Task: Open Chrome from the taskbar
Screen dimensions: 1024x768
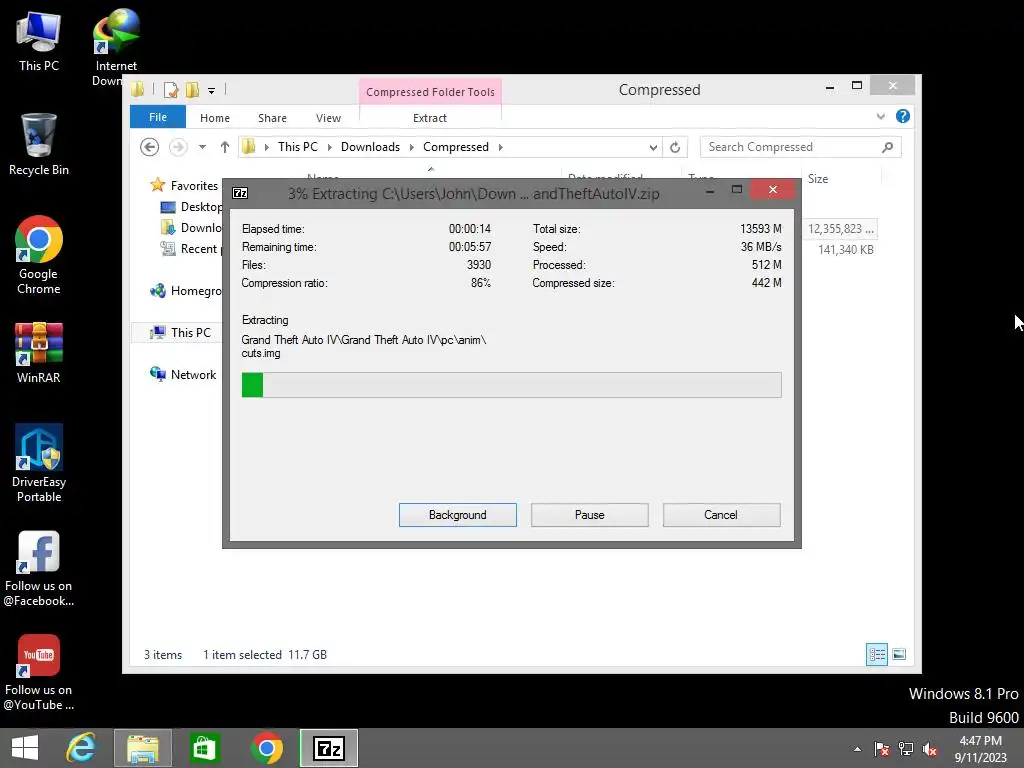Action: [x=266, y=748]
